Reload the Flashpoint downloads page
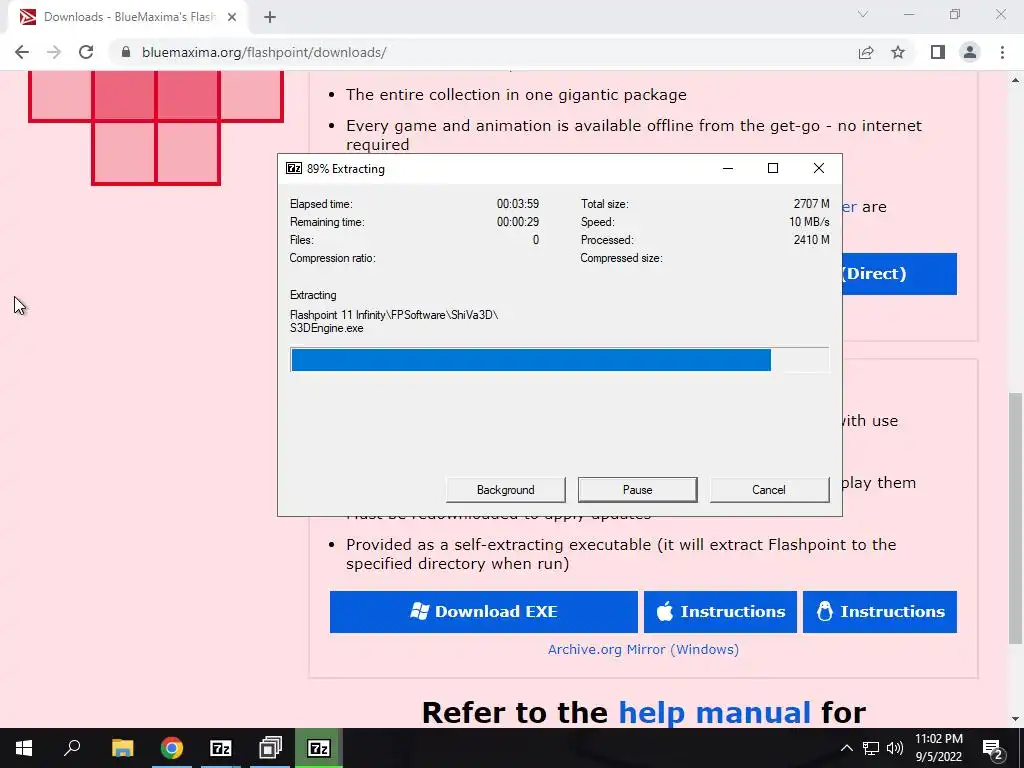 [x=86, y=52]
